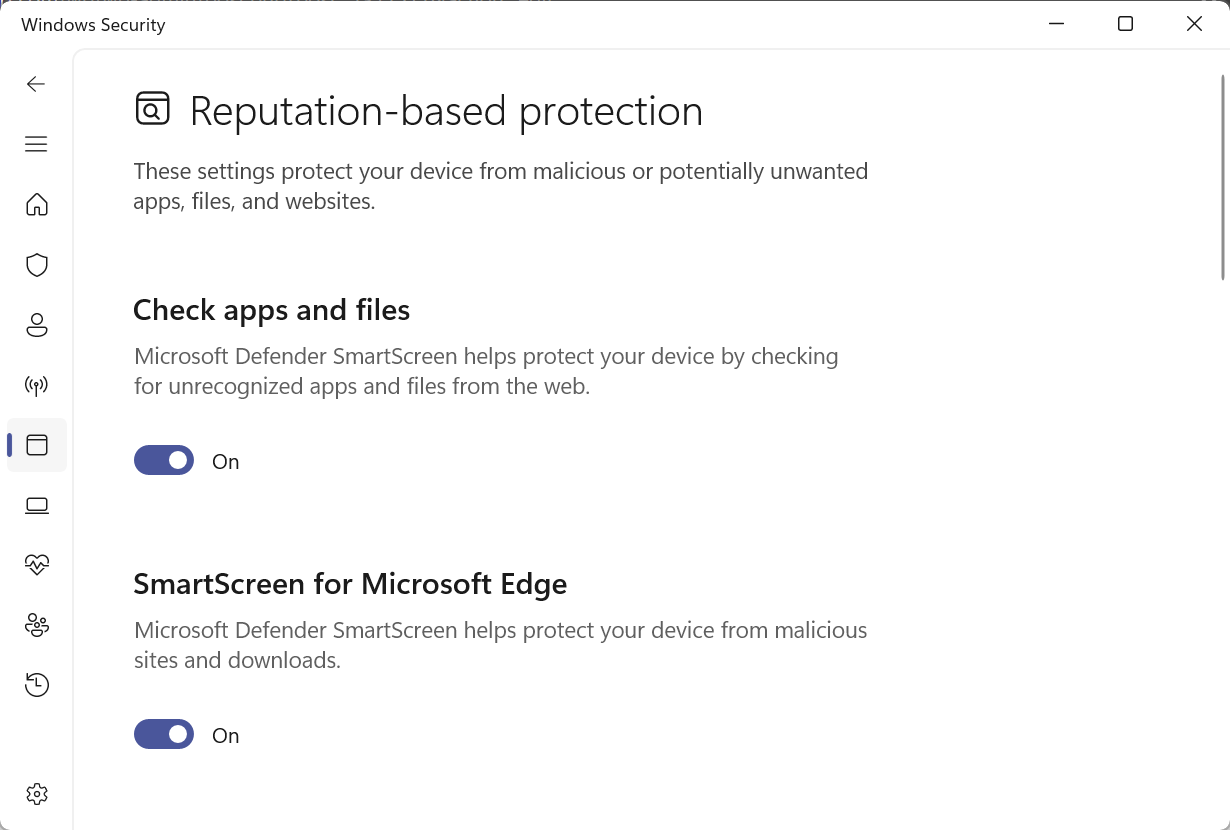Click the Check apps and files heading
This screenshot has width=1230, height=830.
272,310
